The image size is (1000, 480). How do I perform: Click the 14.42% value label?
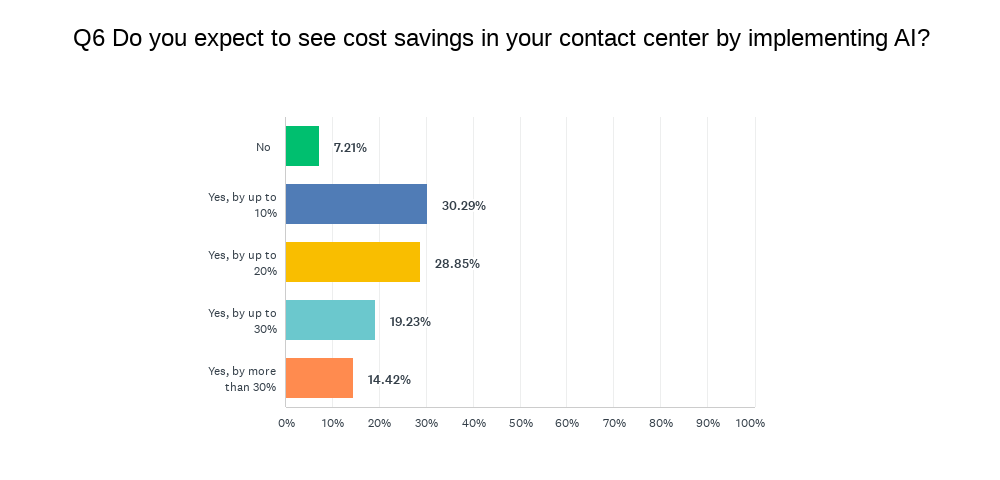389,380
